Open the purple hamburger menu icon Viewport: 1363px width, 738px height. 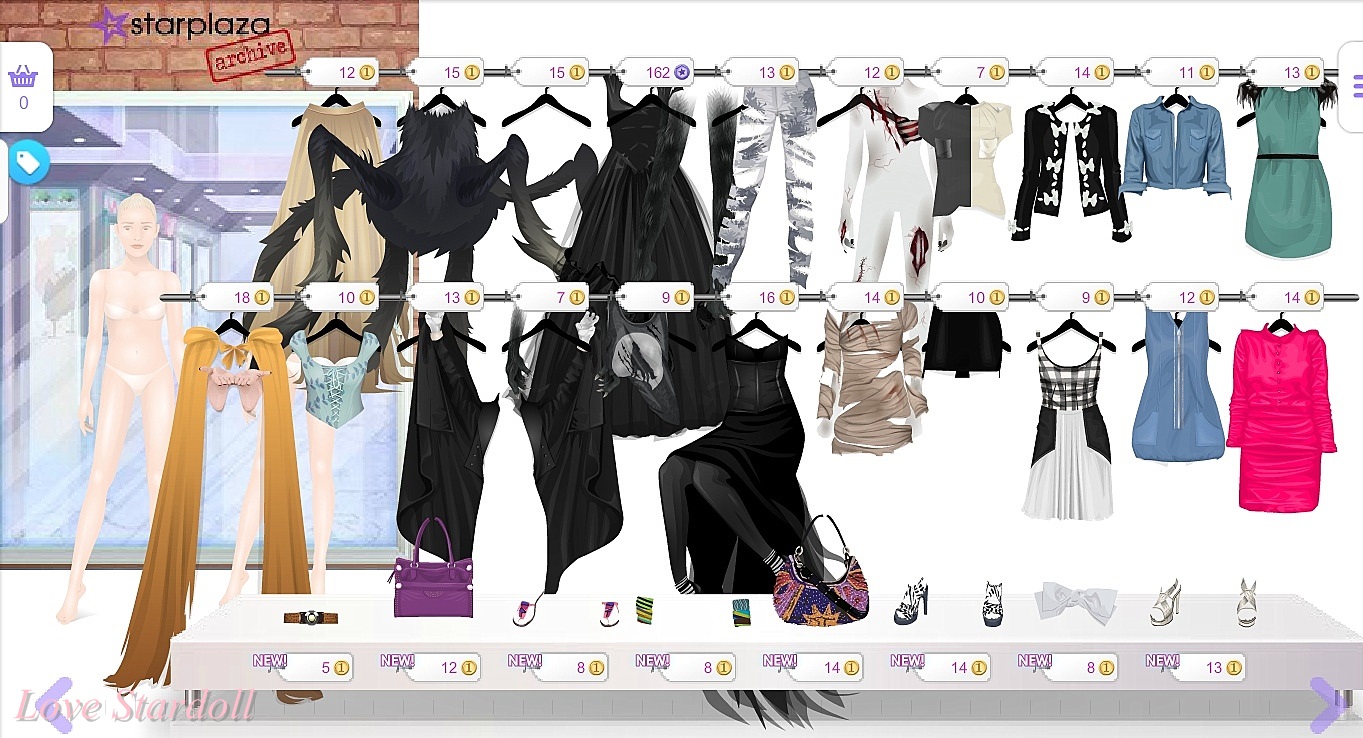pos(1357,88)
